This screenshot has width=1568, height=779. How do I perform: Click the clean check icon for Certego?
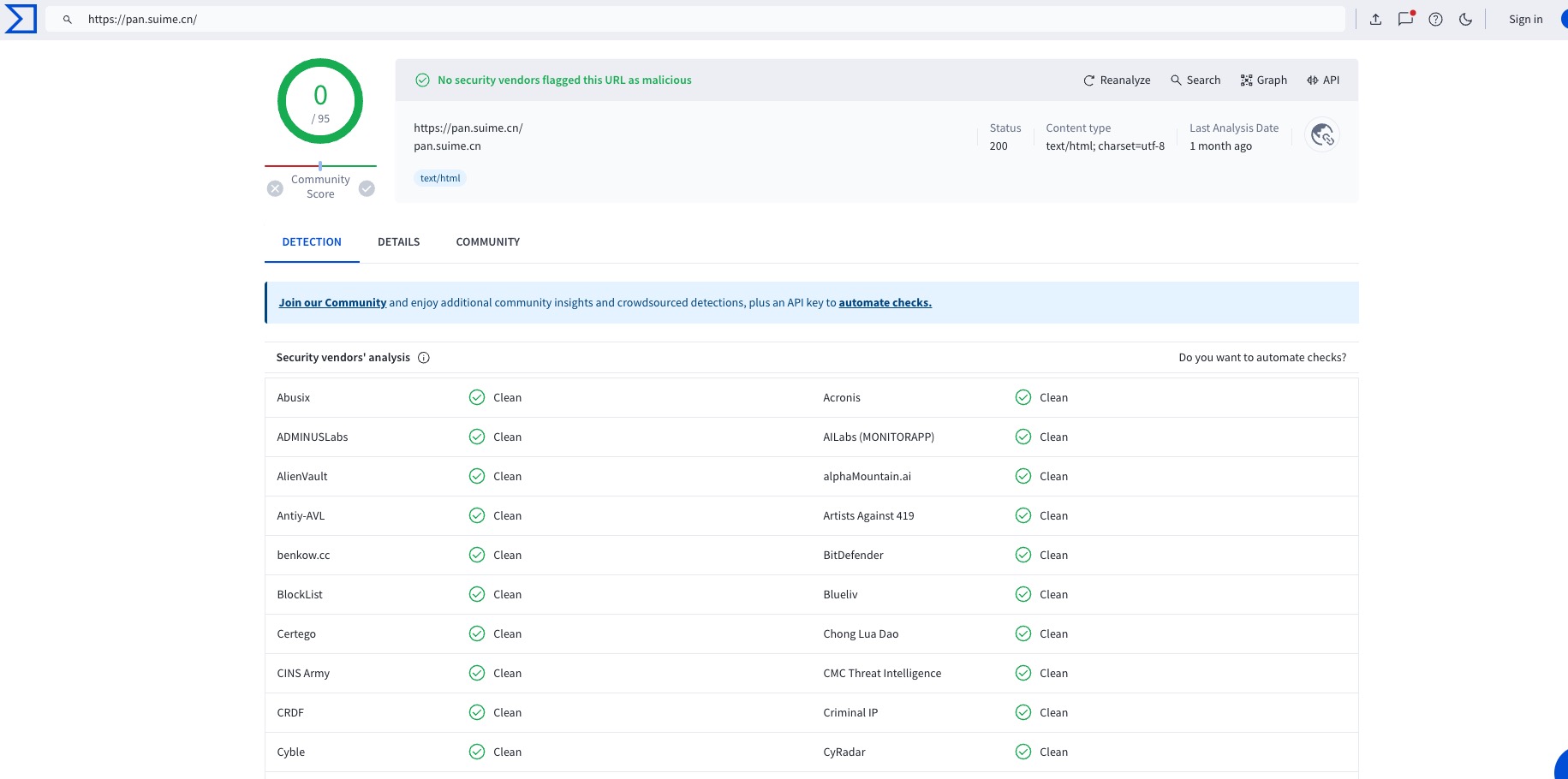(477, 633)
